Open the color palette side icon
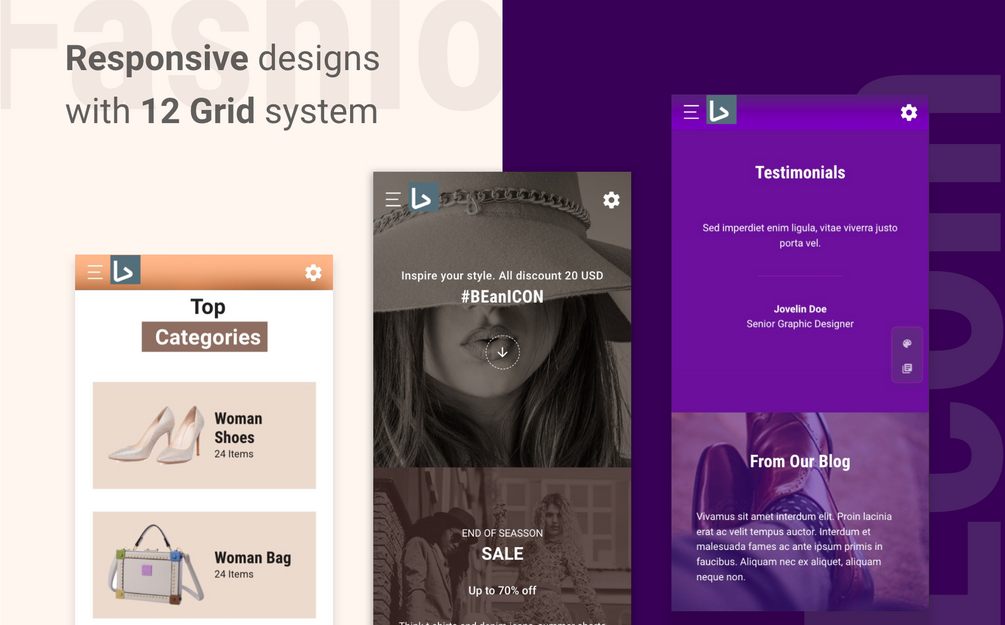Screen dimensions: 1005x625 coord(907,344)
